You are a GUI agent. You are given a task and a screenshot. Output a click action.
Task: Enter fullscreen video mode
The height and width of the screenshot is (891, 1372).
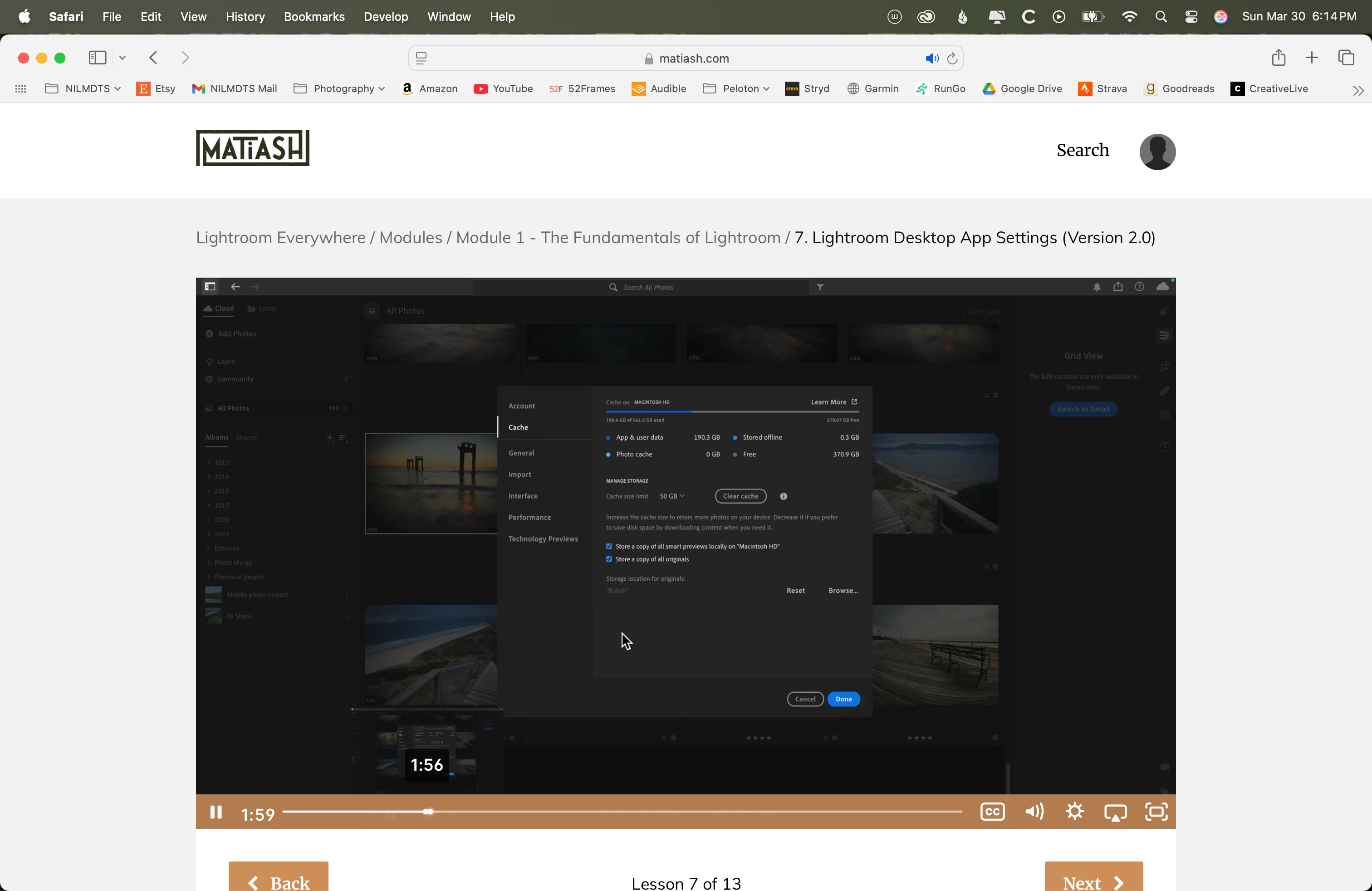pyautogui.click(x=1156, y=812)
